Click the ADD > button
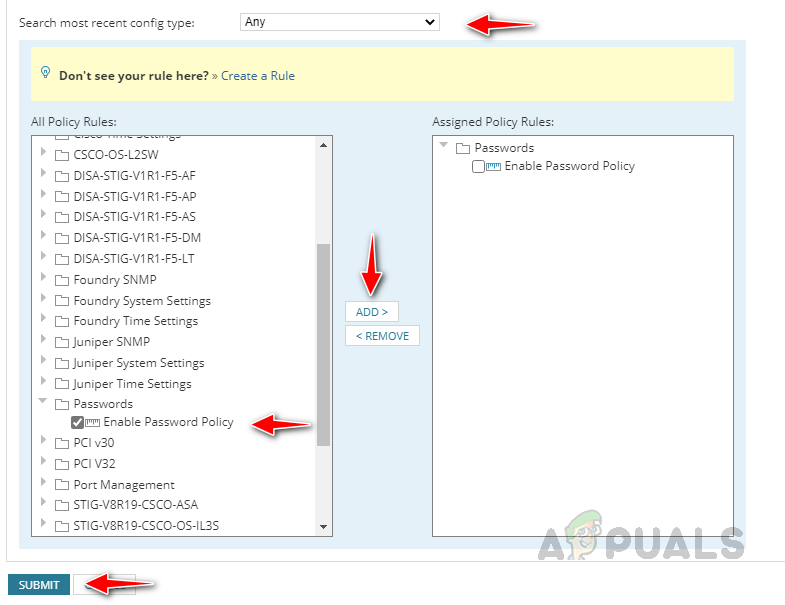The height and width of the screenshot is (605, 785). click(371, 312)
